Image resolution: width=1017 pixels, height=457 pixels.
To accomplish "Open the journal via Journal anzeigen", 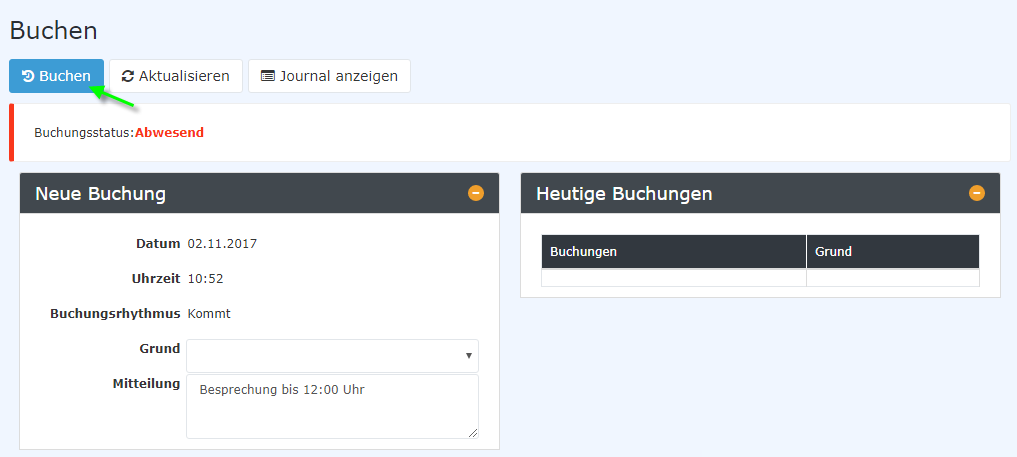I will [329, 76].
